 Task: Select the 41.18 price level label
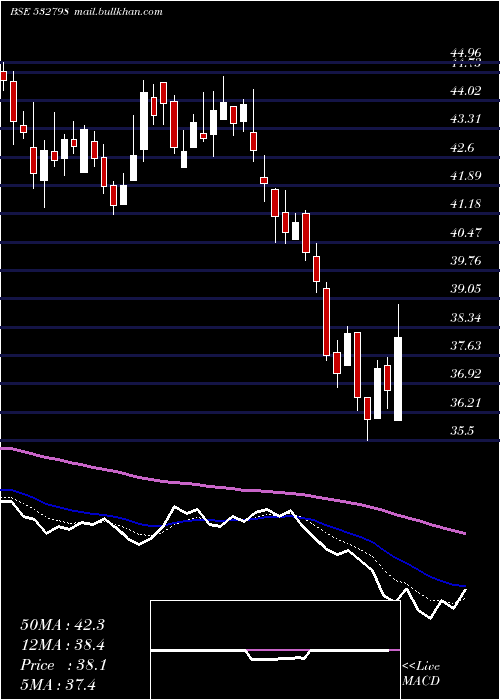[466, 204]
